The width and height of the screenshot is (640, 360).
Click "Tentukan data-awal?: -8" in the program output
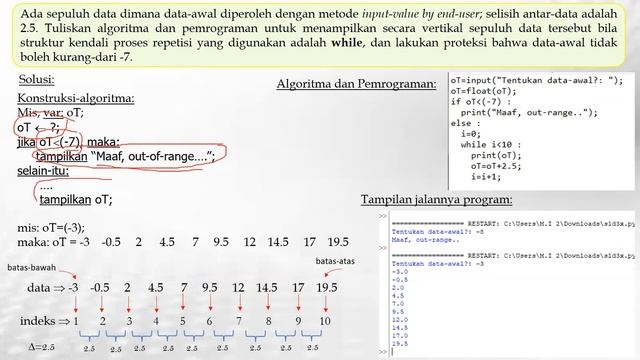tap(438, 232)
